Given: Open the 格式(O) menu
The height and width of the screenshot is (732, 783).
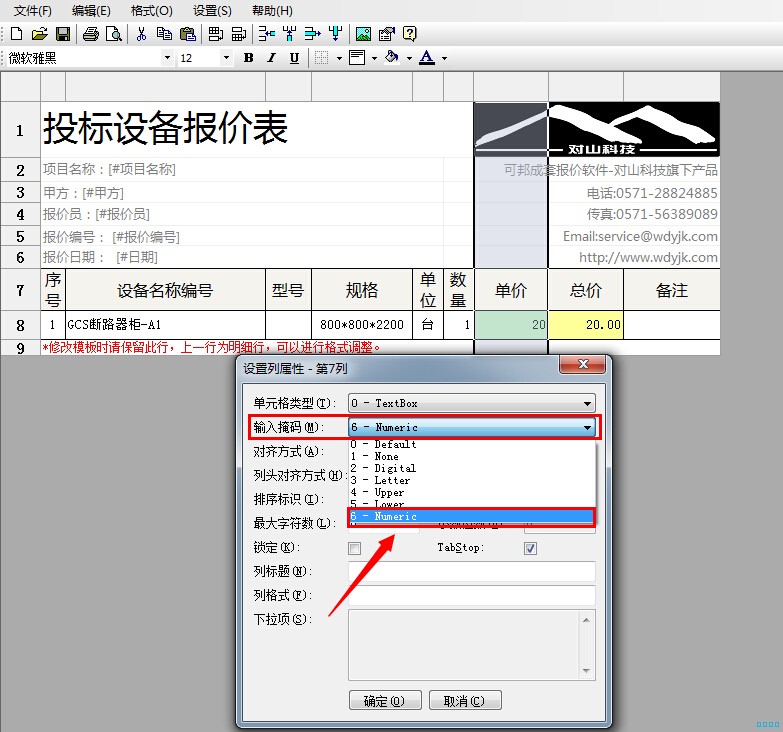Looking at the screenshot, I should [151, 10].
